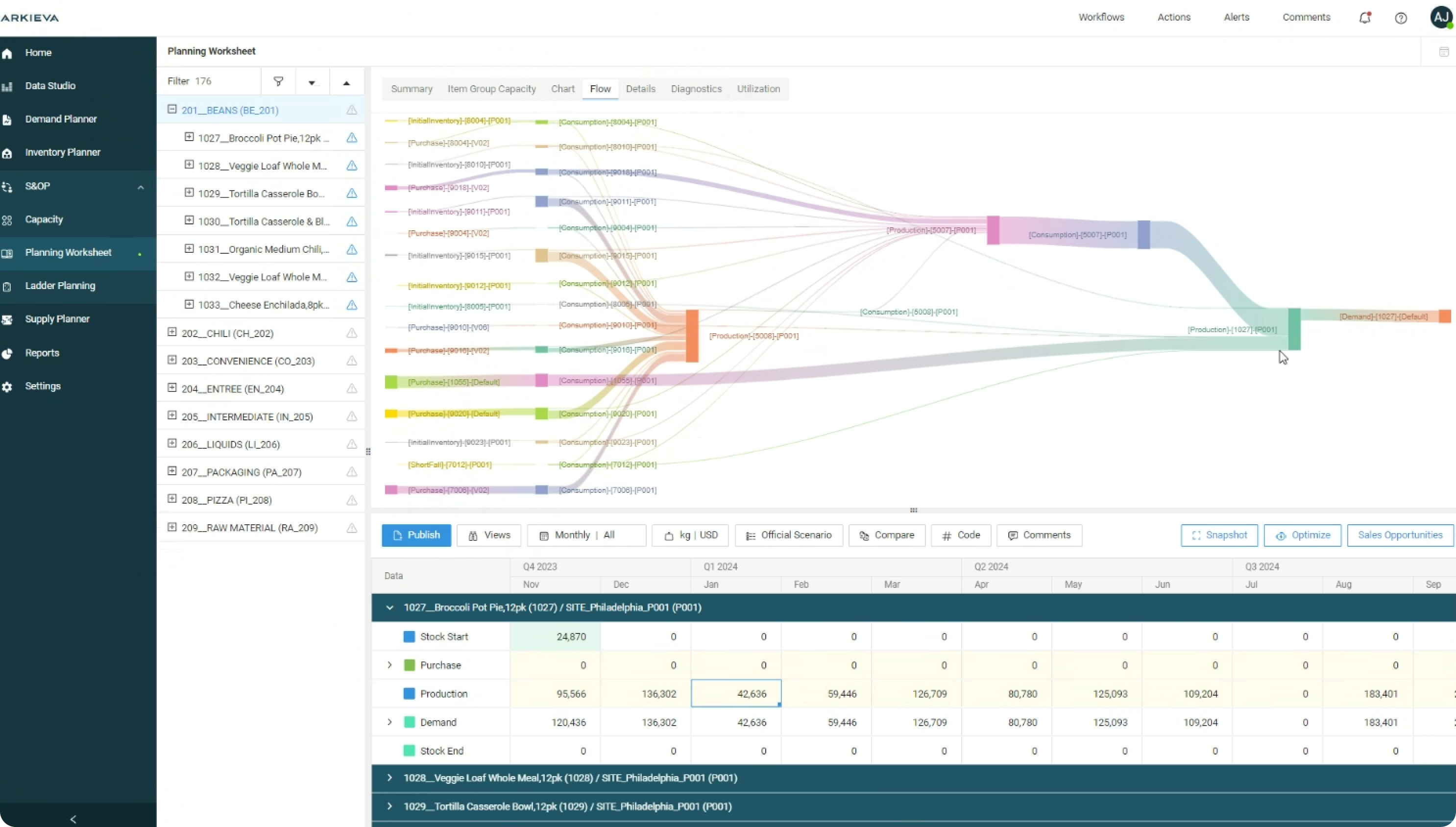Click the Publish button
1456x827 pixels.
point(416,535)
